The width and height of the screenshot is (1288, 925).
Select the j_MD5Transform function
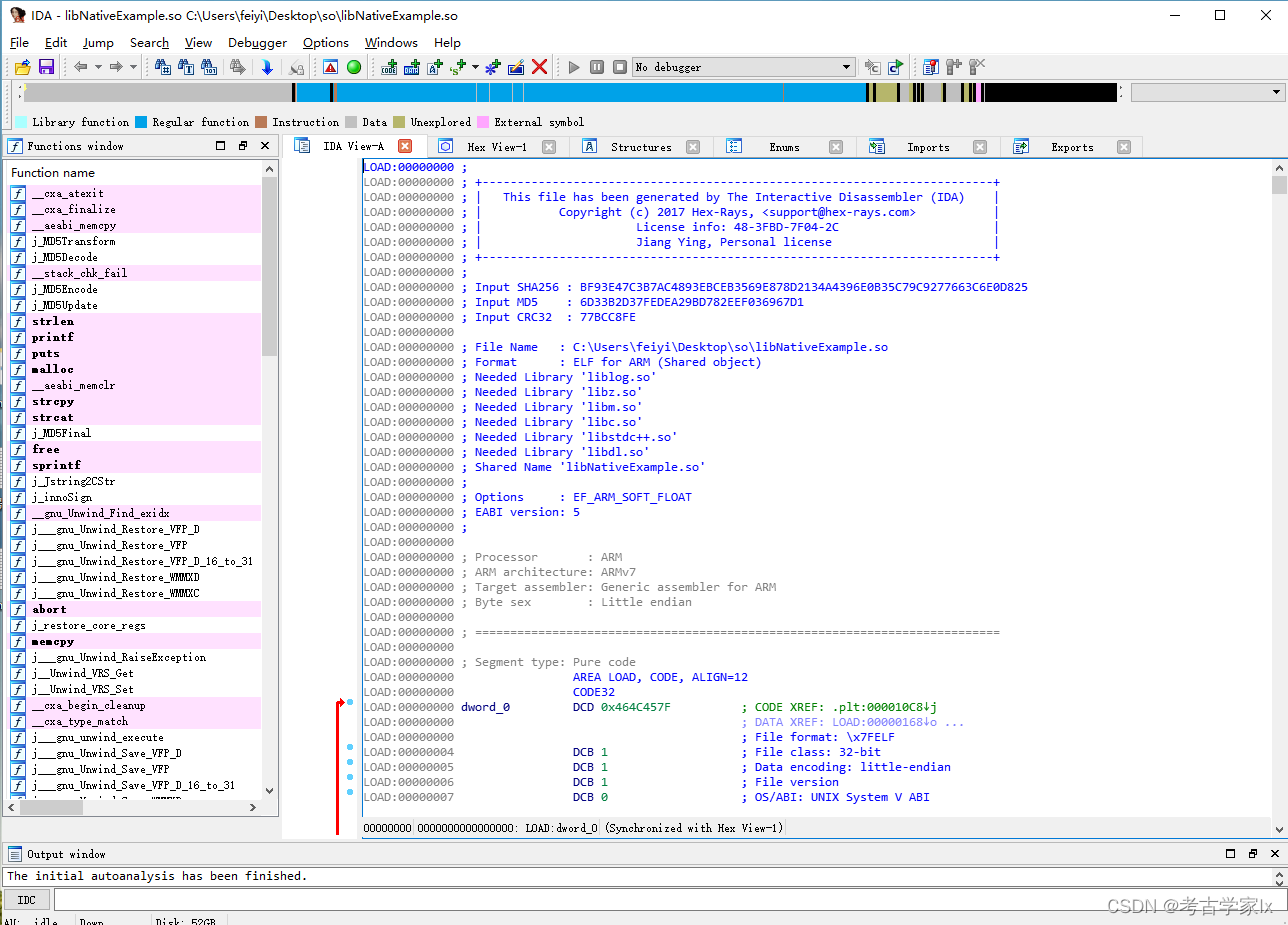click(73, 241)
